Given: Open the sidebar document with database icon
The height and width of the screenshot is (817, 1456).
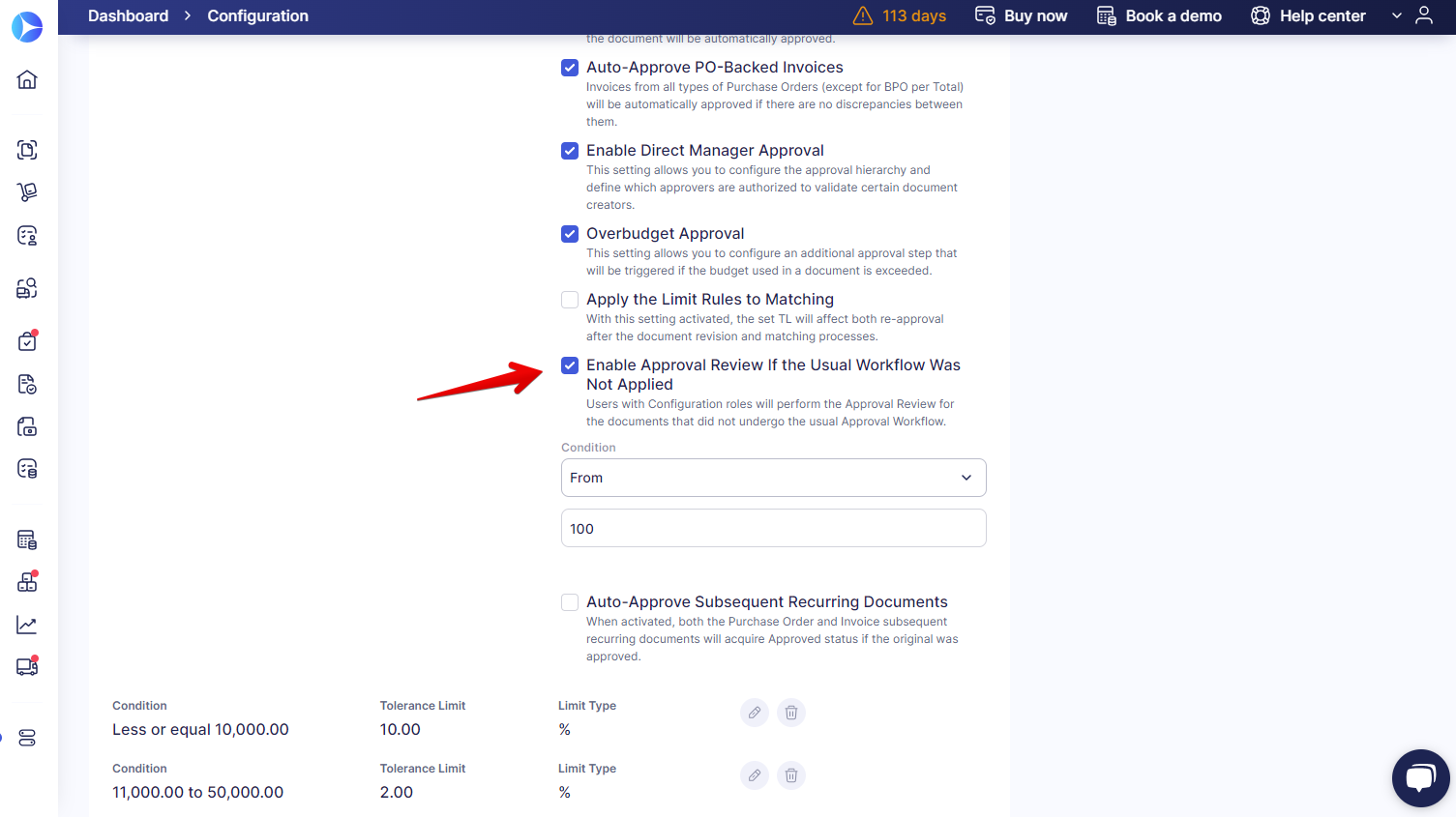Looking at the screenshot, I should pos(27,469).
